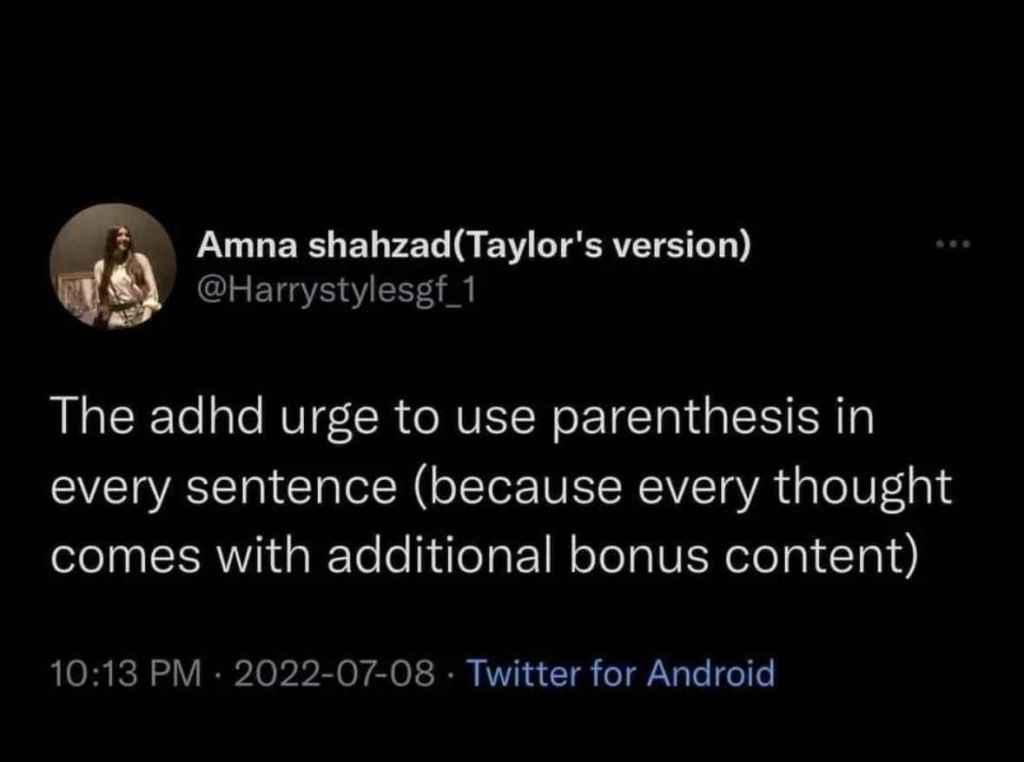The image size is (1024, 762).
Task: Open the Amna shahzad display name link
Action: click(325, 245)
